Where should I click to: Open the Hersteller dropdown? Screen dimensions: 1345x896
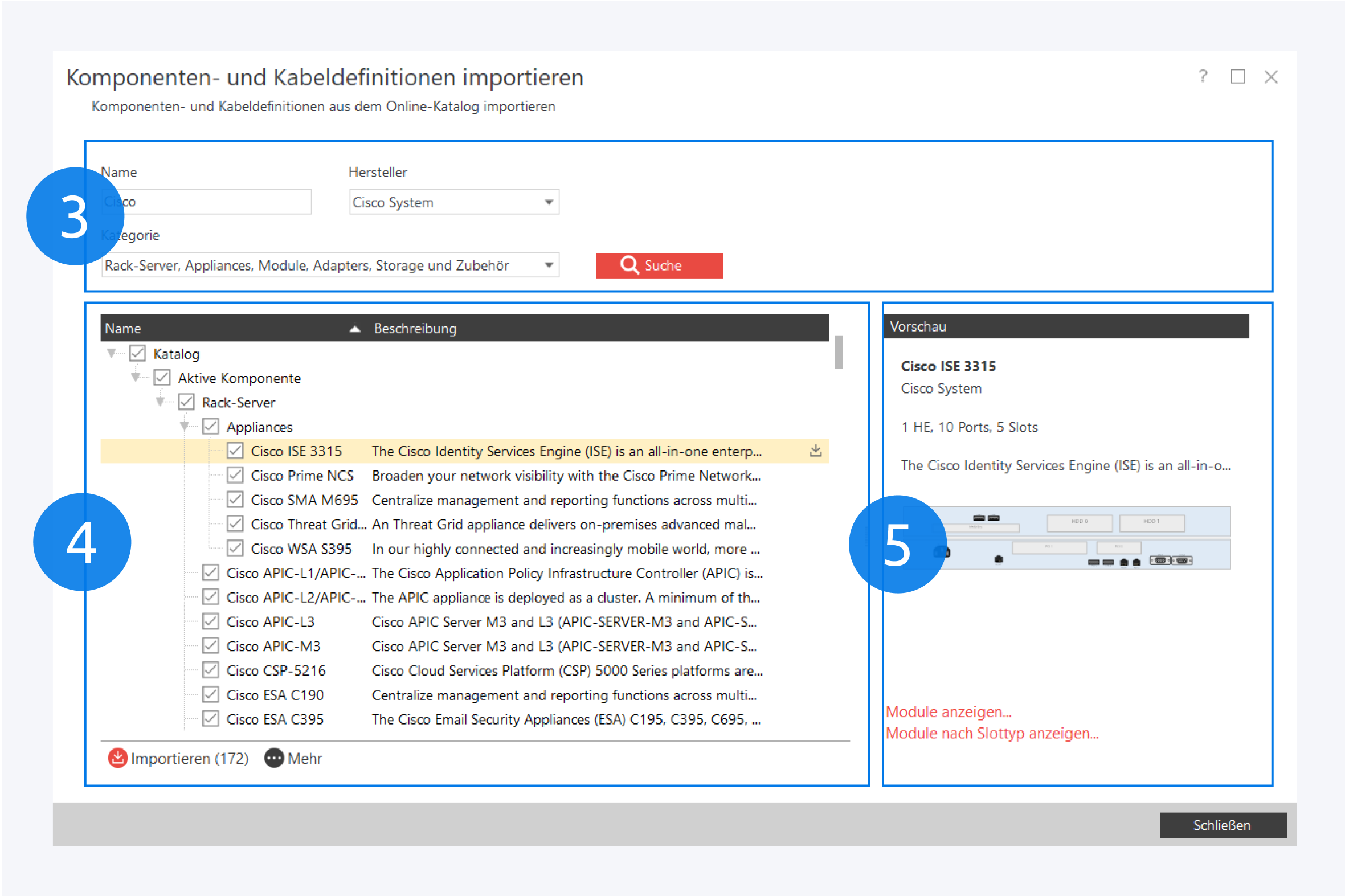(x=549, y=202)
